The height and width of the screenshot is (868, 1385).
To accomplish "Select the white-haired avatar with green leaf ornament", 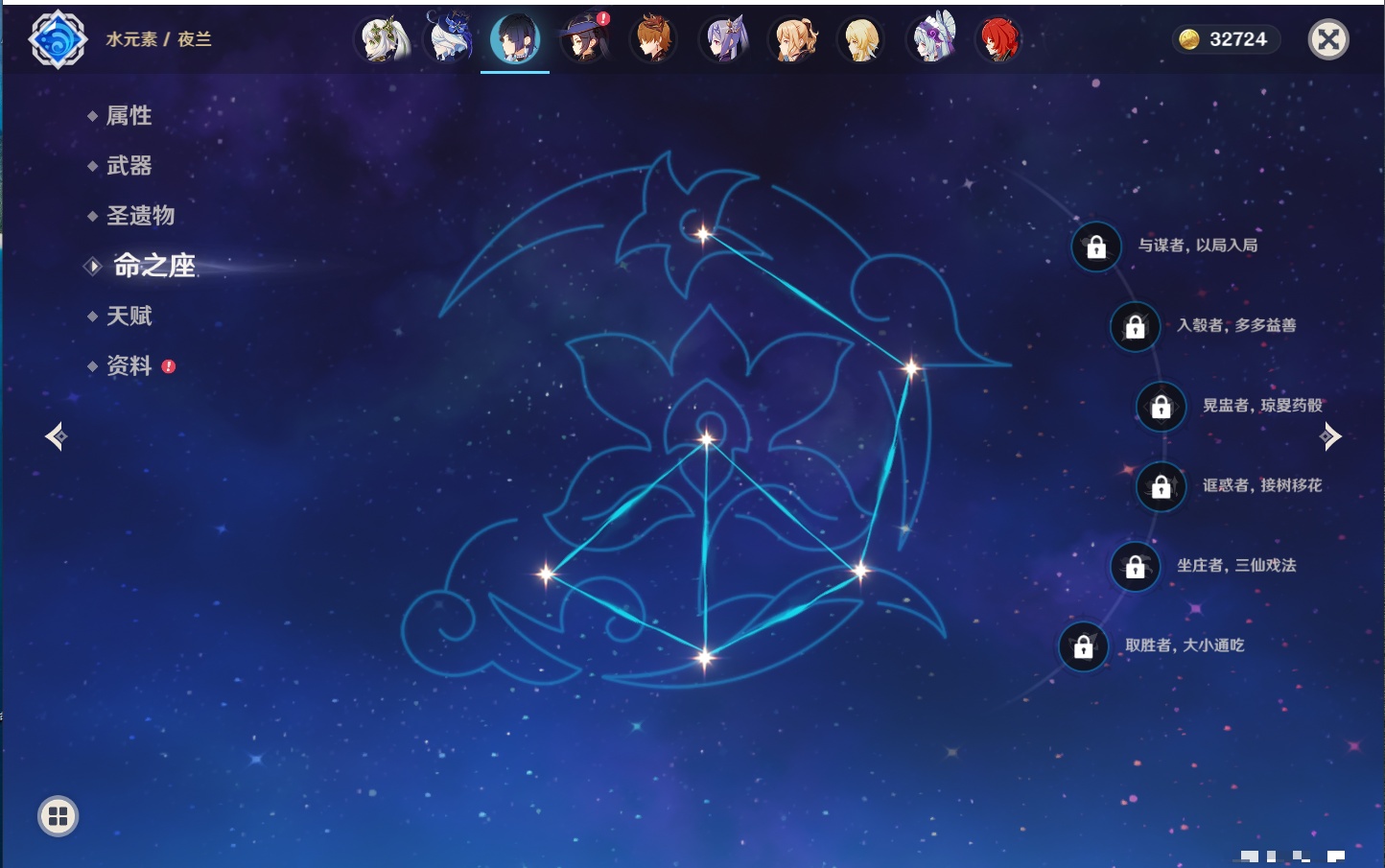I will (x=384, y=39).
